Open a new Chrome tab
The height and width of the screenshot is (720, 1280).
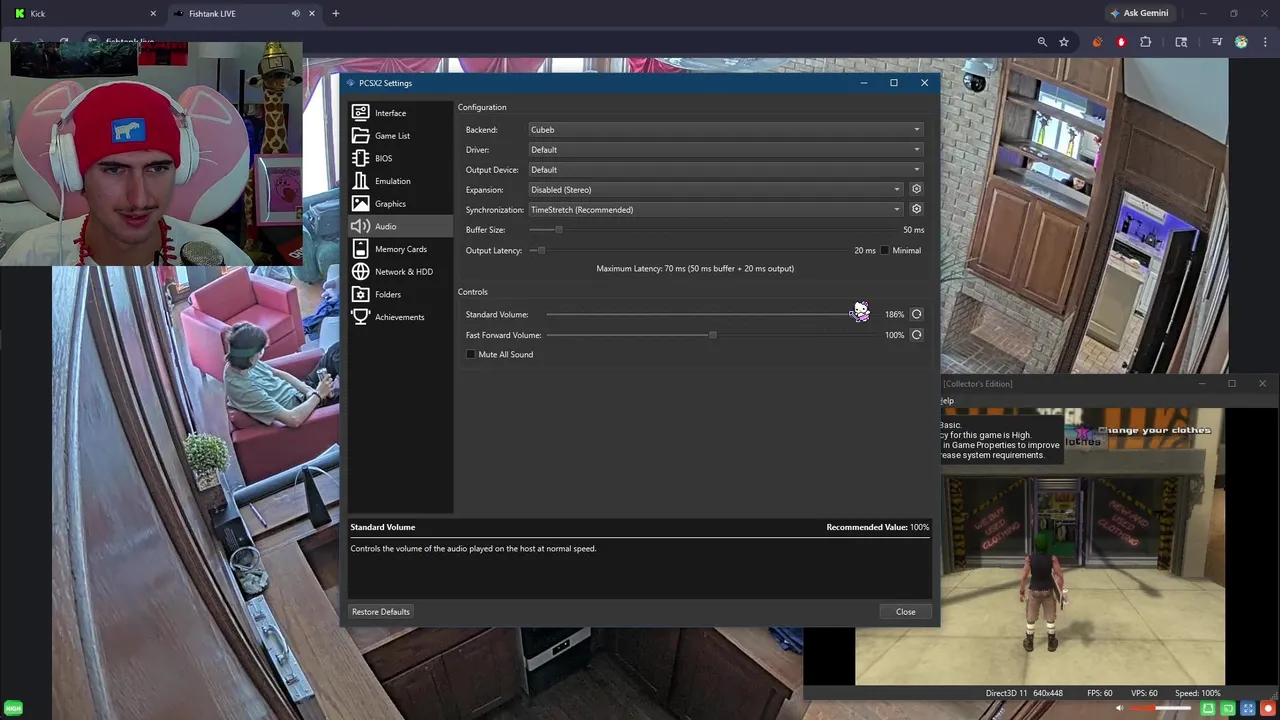[x=336, y=14]
